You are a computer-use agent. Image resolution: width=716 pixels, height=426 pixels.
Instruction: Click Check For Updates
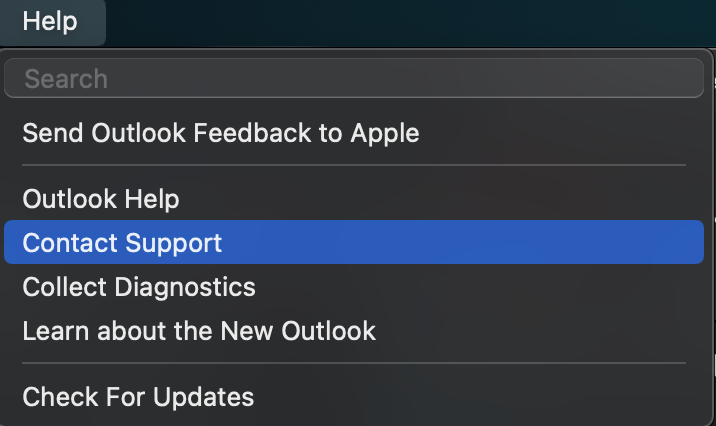click(x=138, y=397)
